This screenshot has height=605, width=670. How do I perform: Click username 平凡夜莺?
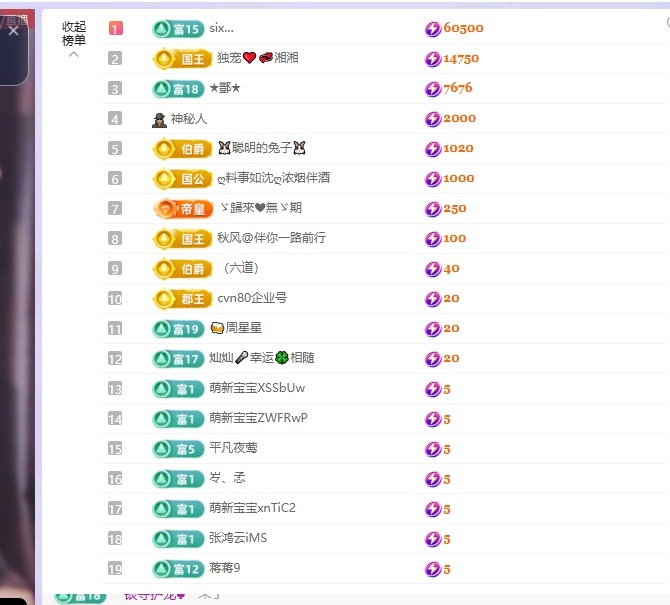click(233, 448)
